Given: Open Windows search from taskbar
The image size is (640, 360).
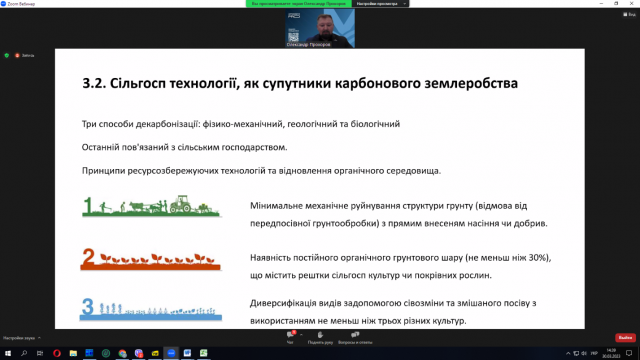Looking at the screenshot, I should pos(24,353).
